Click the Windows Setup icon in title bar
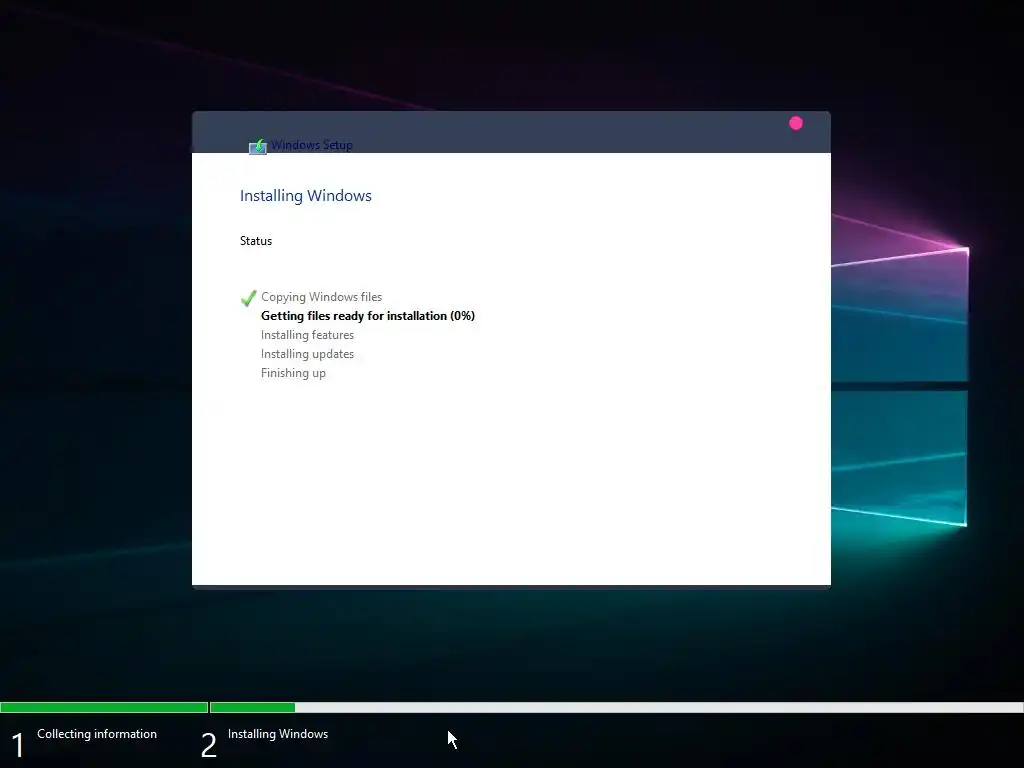The image size is (1024, 768). click(x=258, y=146)
